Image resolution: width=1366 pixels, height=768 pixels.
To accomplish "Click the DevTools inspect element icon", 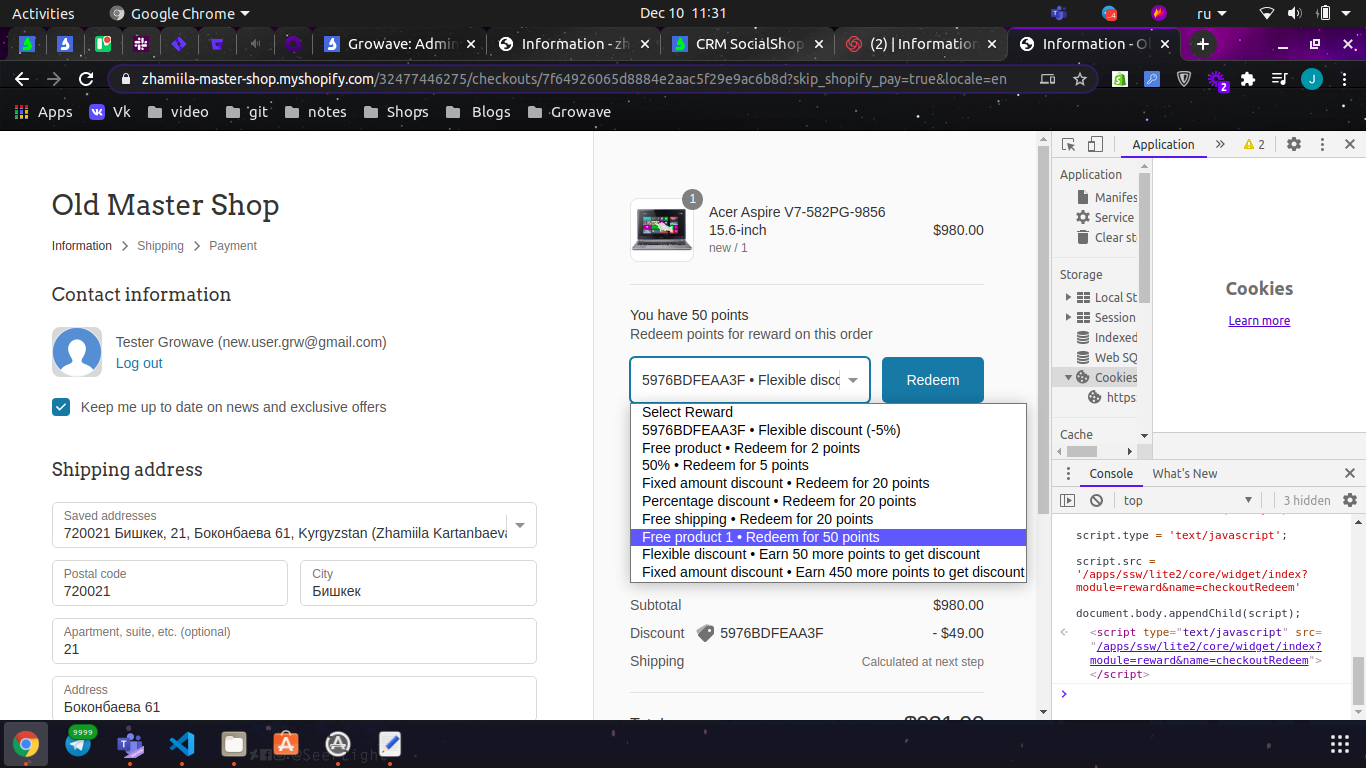I will pyautogui.click(x=1068, y=145).
